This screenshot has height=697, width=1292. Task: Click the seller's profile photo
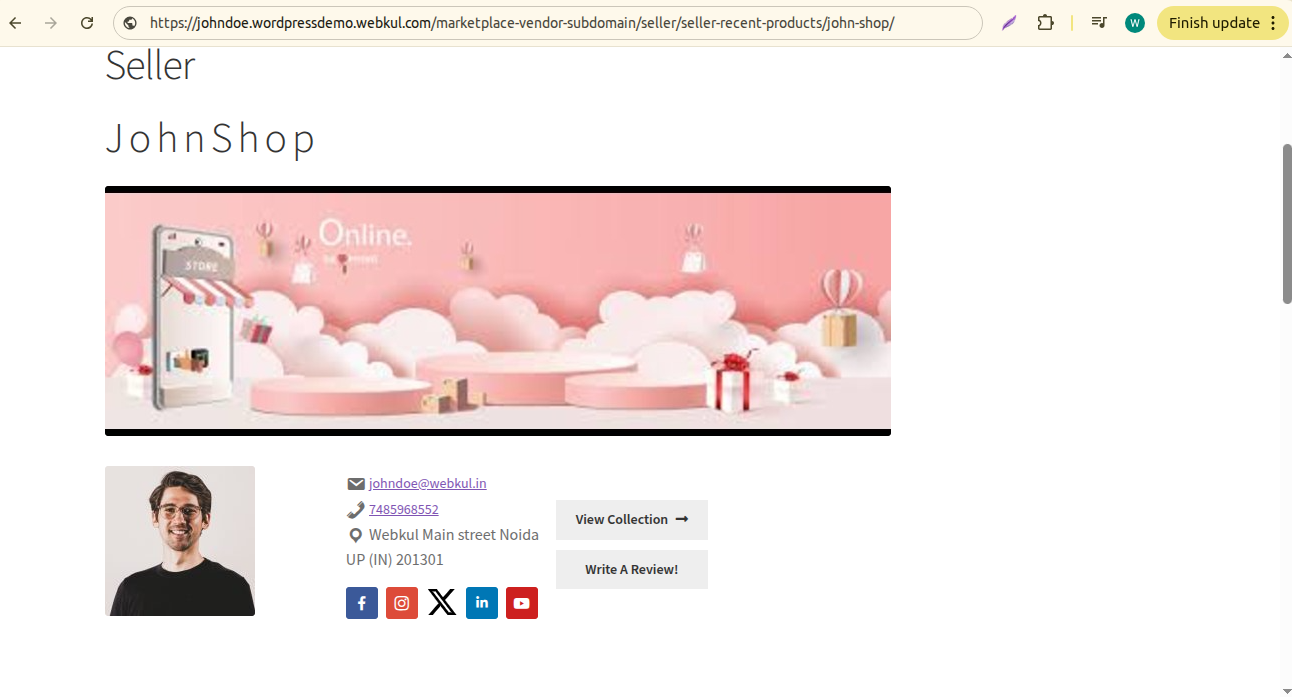(x=180, y=540)
